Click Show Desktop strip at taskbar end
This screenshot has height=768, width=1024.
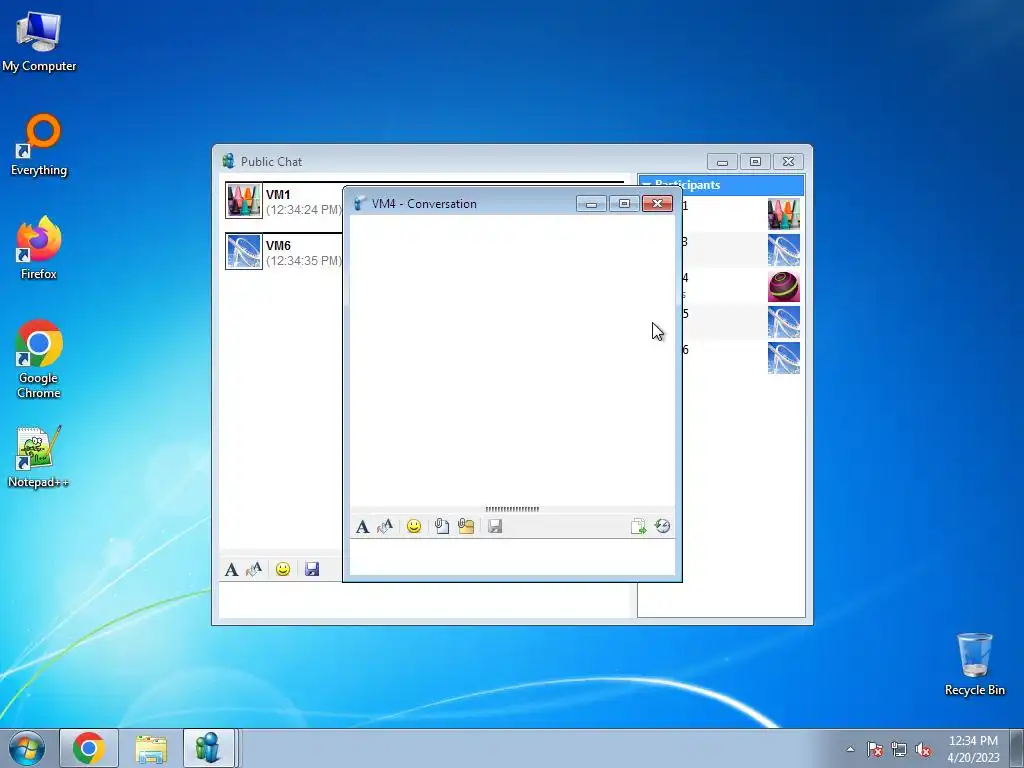click(x=1017, y=748)
